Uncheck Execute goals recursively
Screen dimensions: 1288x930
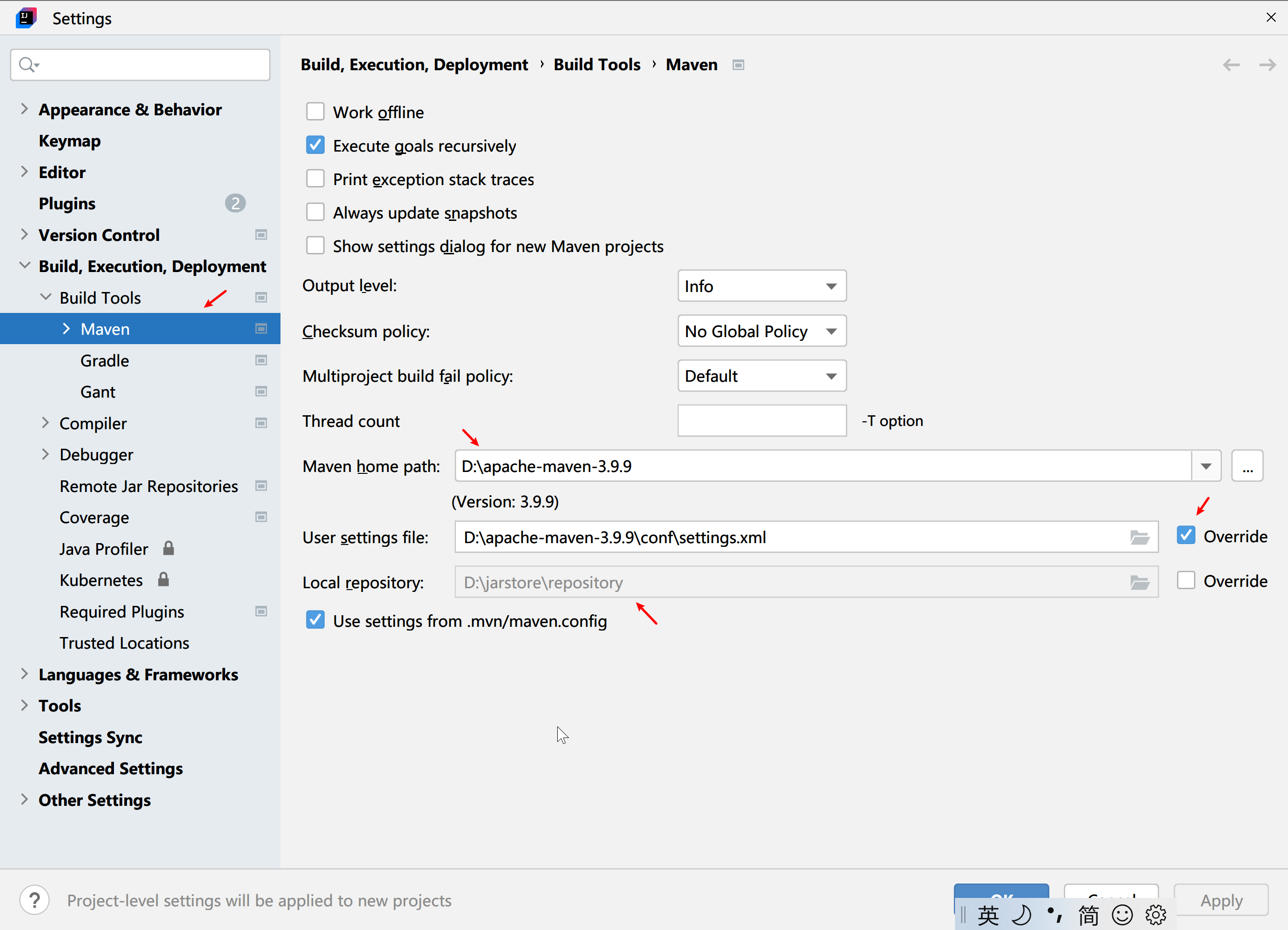click(x=315, y=146)
